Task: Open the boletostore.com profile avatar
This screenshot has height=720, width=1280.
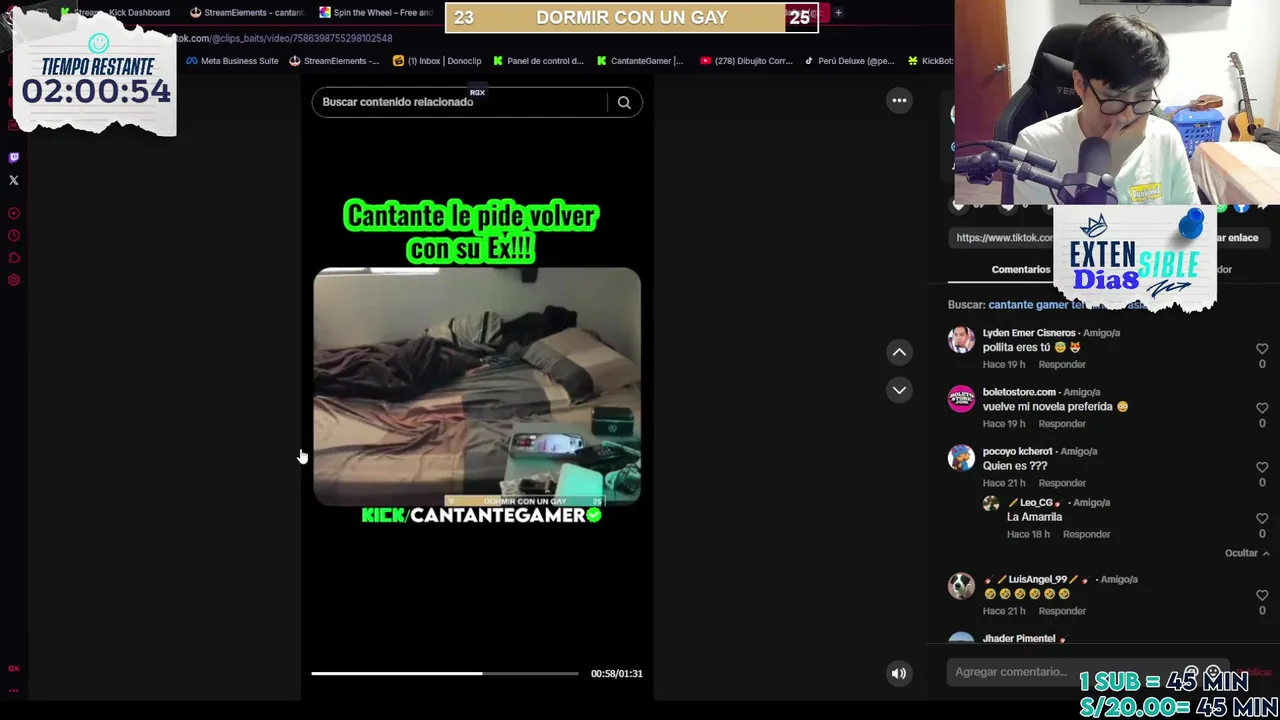Action: click(961, 399)
